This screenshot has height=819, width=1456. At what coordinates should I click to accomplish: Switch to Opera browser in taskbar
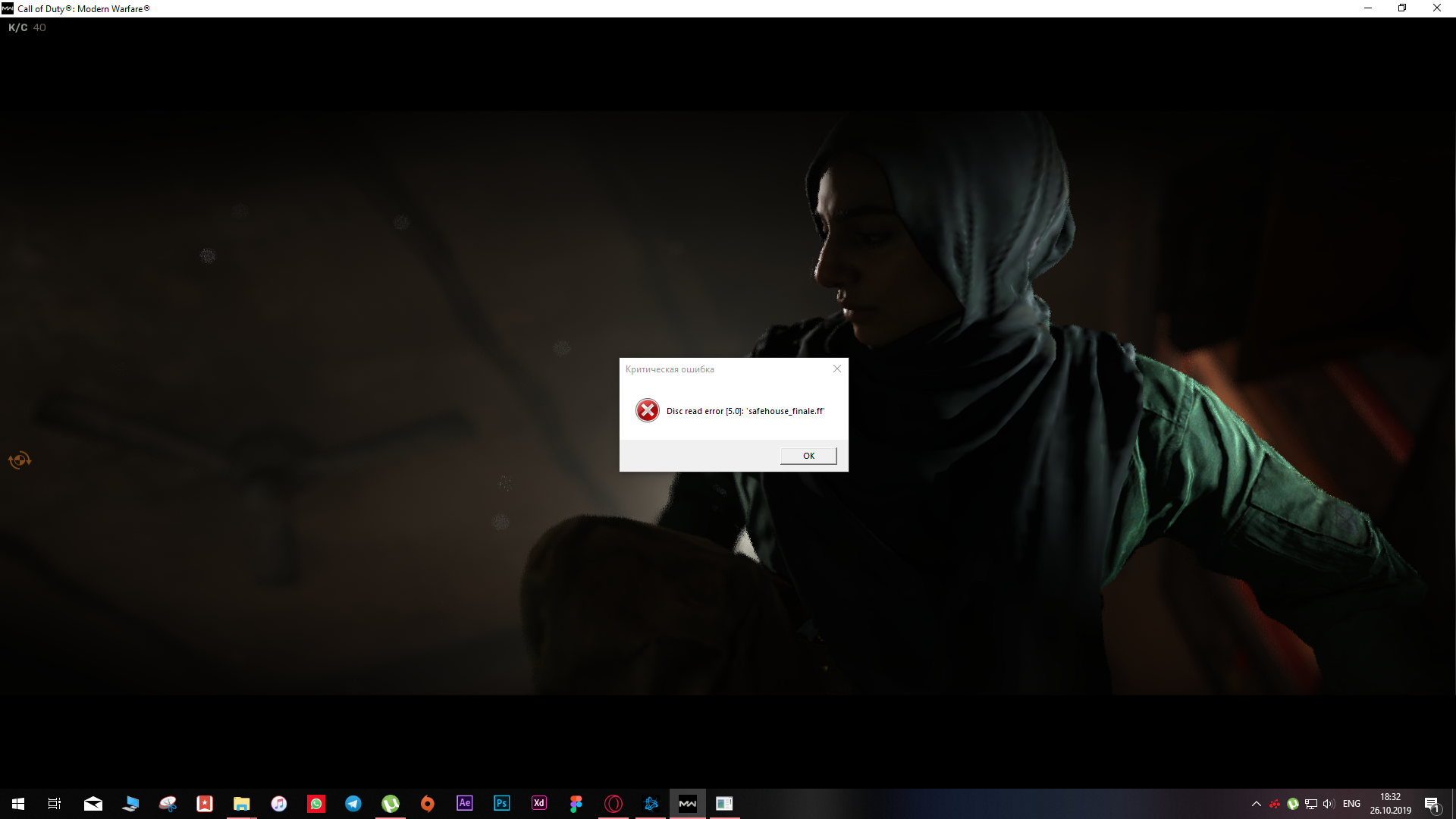613,803
